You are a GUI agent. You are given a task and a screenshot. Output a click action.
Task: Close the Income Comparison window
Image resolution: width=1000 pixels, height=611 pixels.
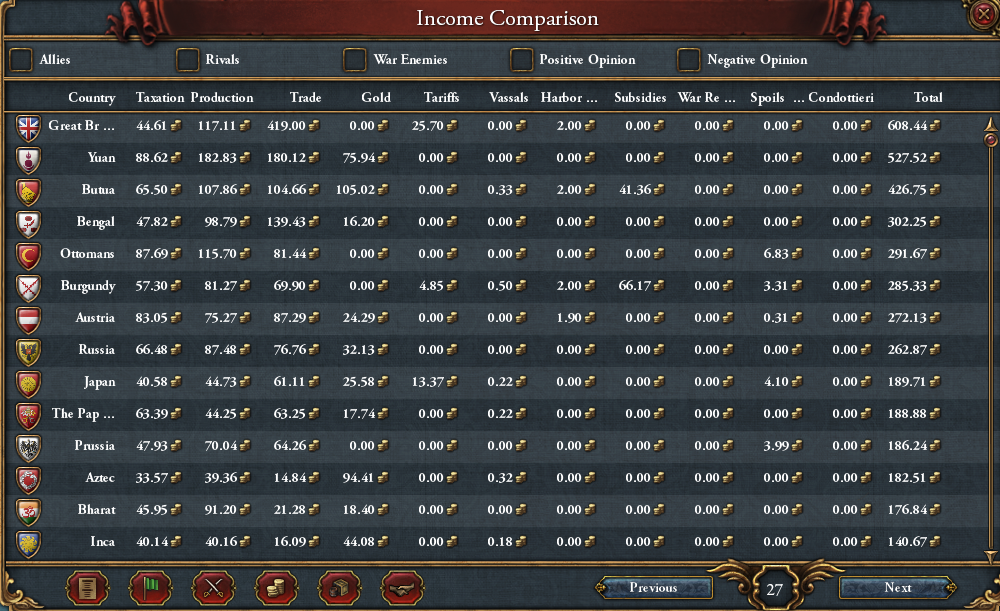tap(983, 13)
